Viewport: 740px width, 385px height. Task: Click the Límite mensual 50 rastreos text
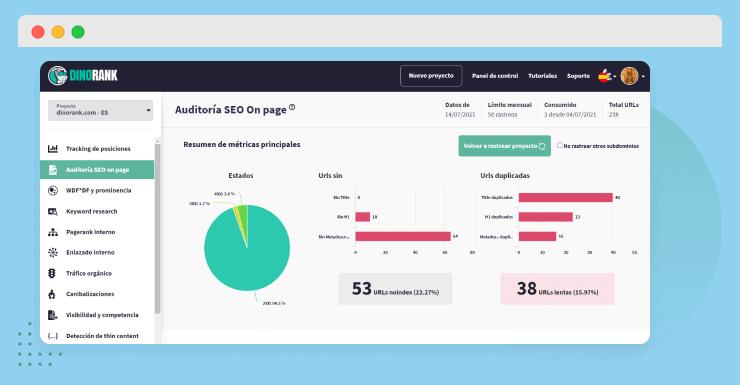click(509, 109)
